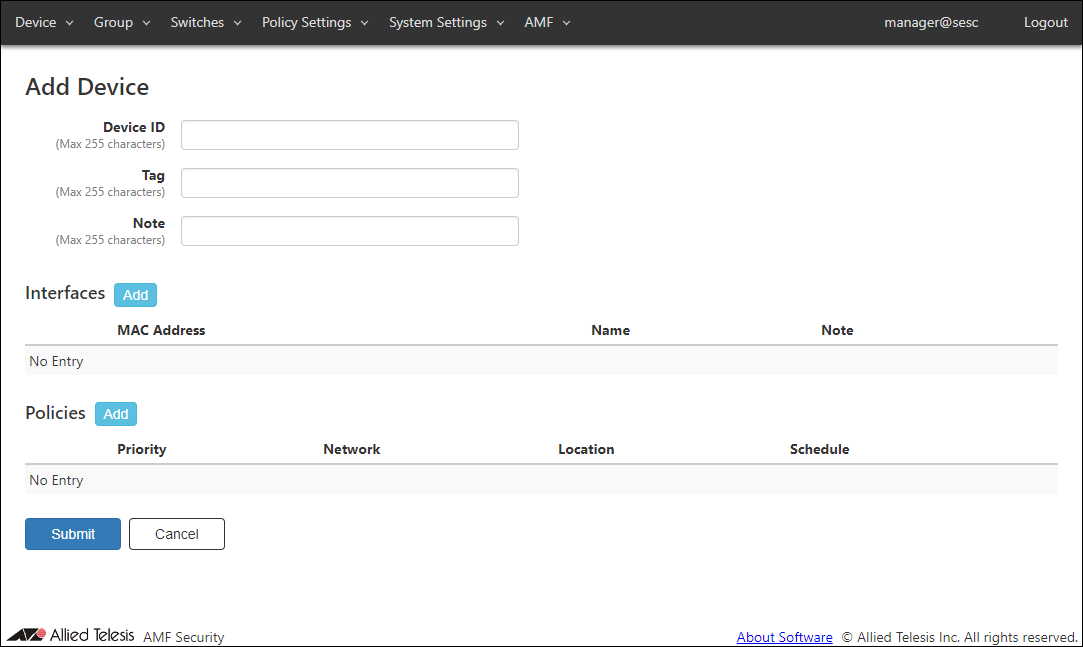Expand the Group menu
The width and height of the screenshot is (1083, 647).
[122, 22]
